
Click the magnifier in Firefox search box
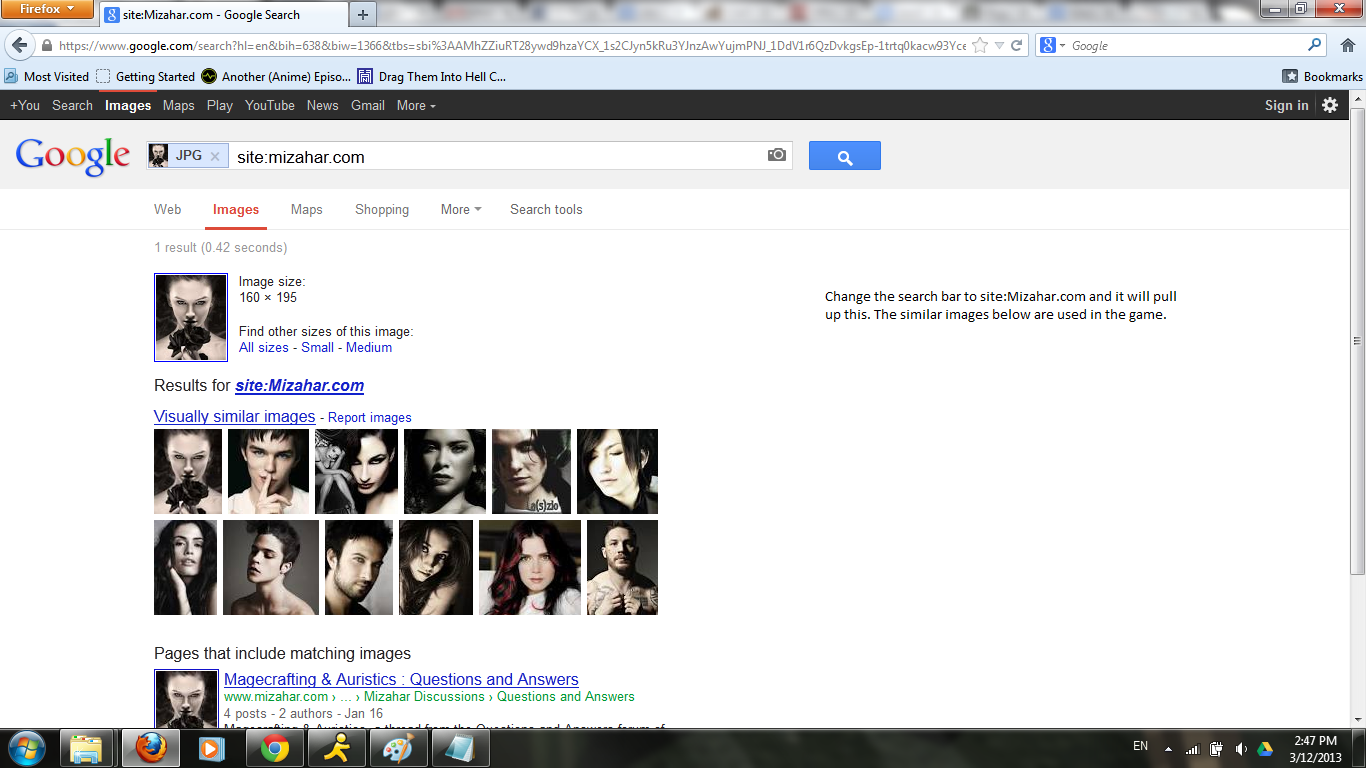(1315, 45)
